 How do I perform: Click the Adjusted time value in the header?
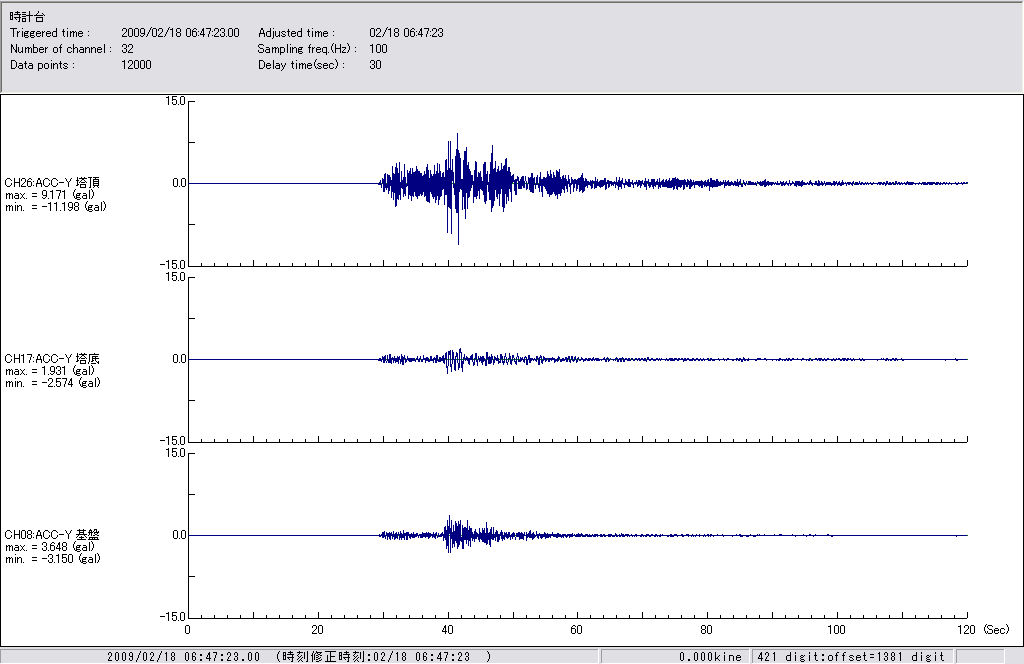(x=406, y=33)
